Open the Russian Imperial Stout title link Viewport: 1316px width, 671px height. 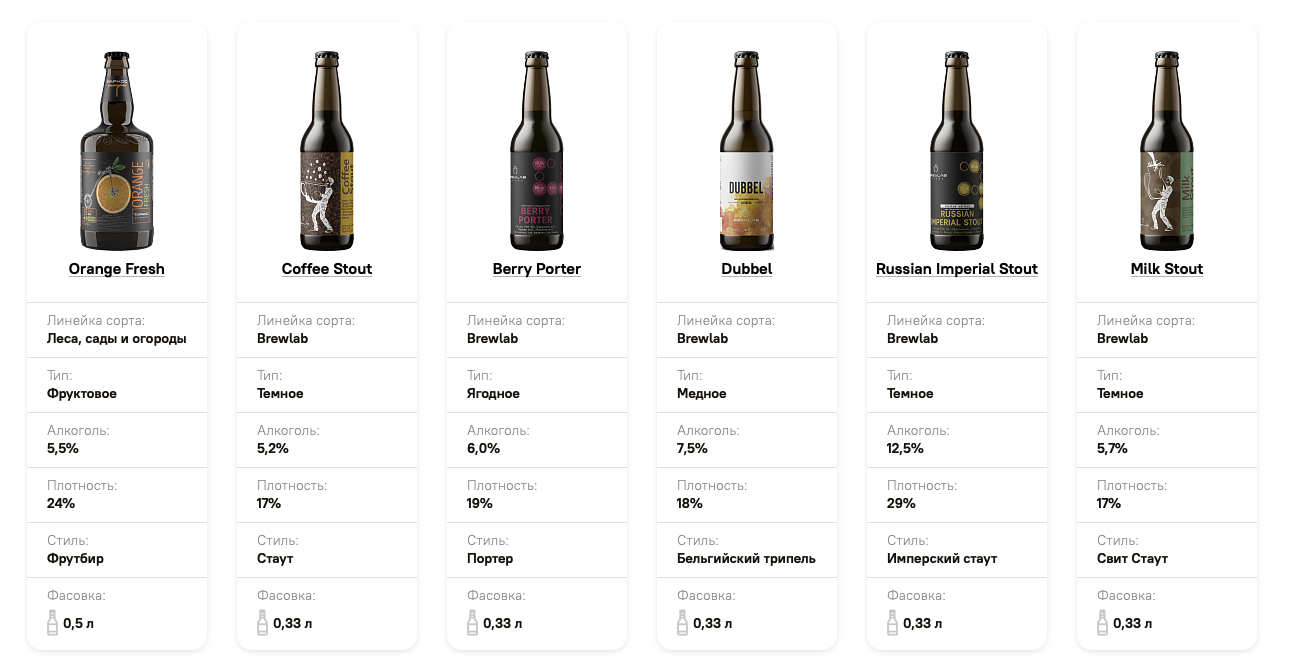pyautogui.click(x=957, y=269)
